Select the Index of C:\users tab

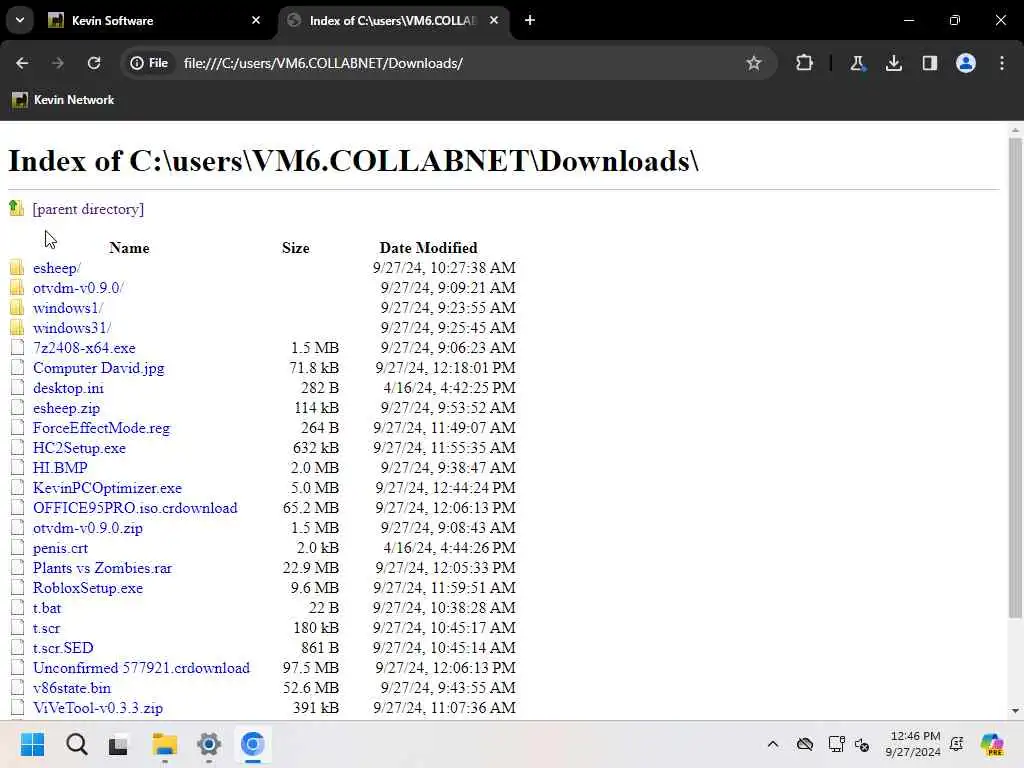coord(394,21)
